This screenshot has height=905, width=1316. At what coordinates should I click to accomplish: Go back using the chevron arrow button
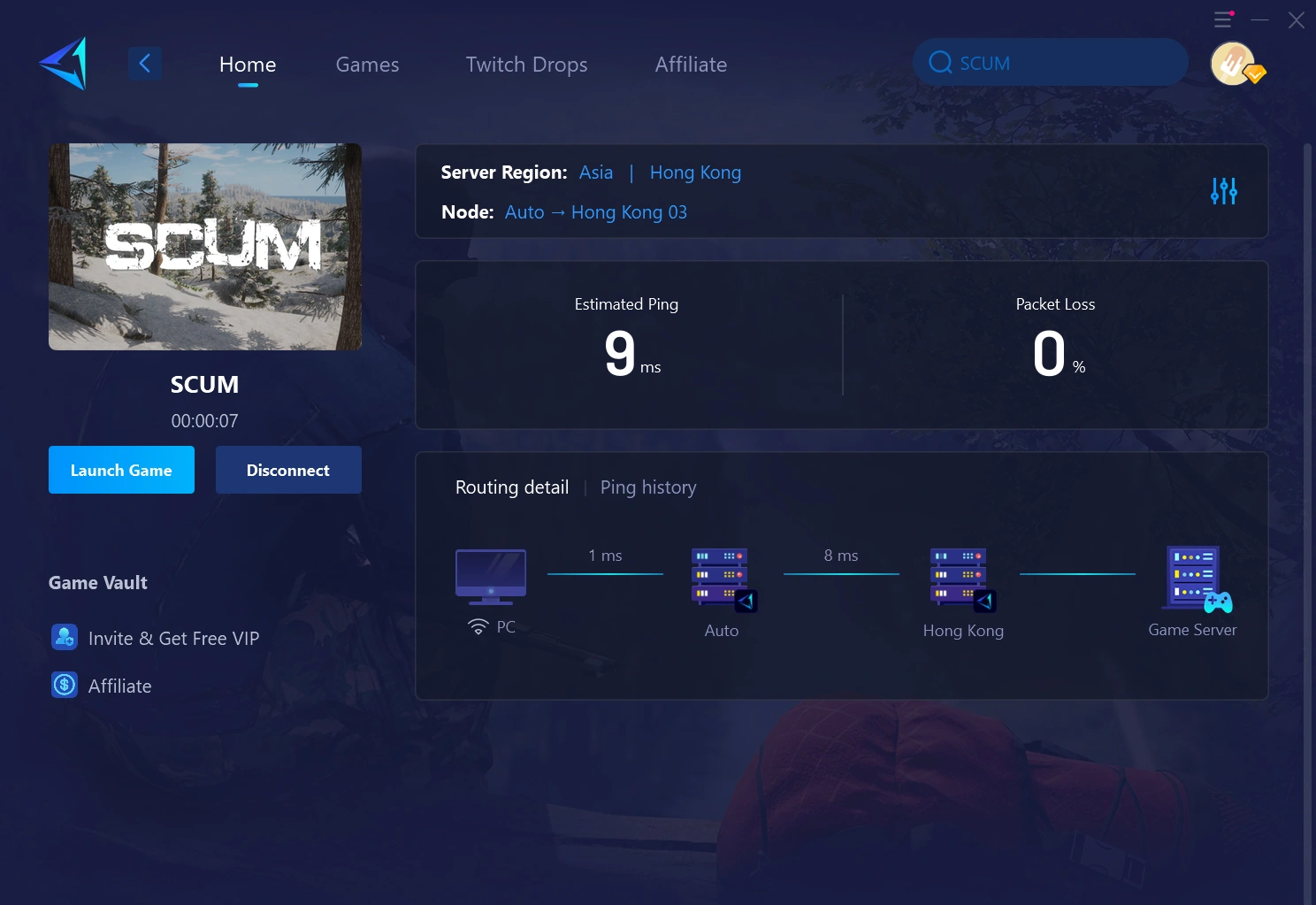145,64
